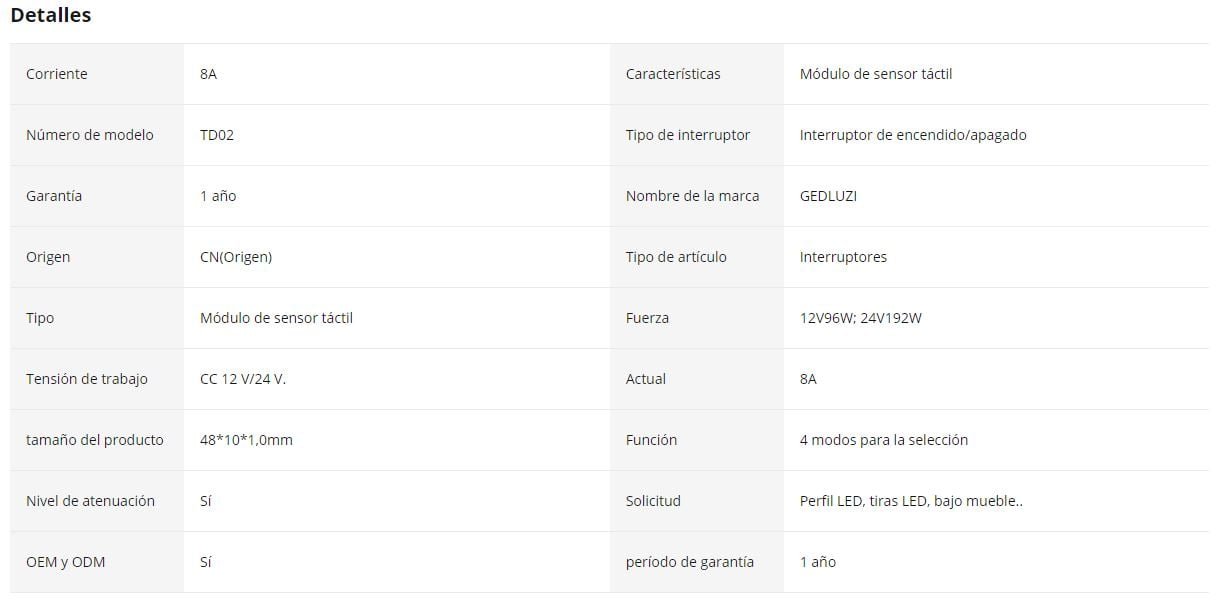This screenshot has width=1223, height=602.
Task: Click the Nivel de atenuación label
Action: click(x=90, y=501)
